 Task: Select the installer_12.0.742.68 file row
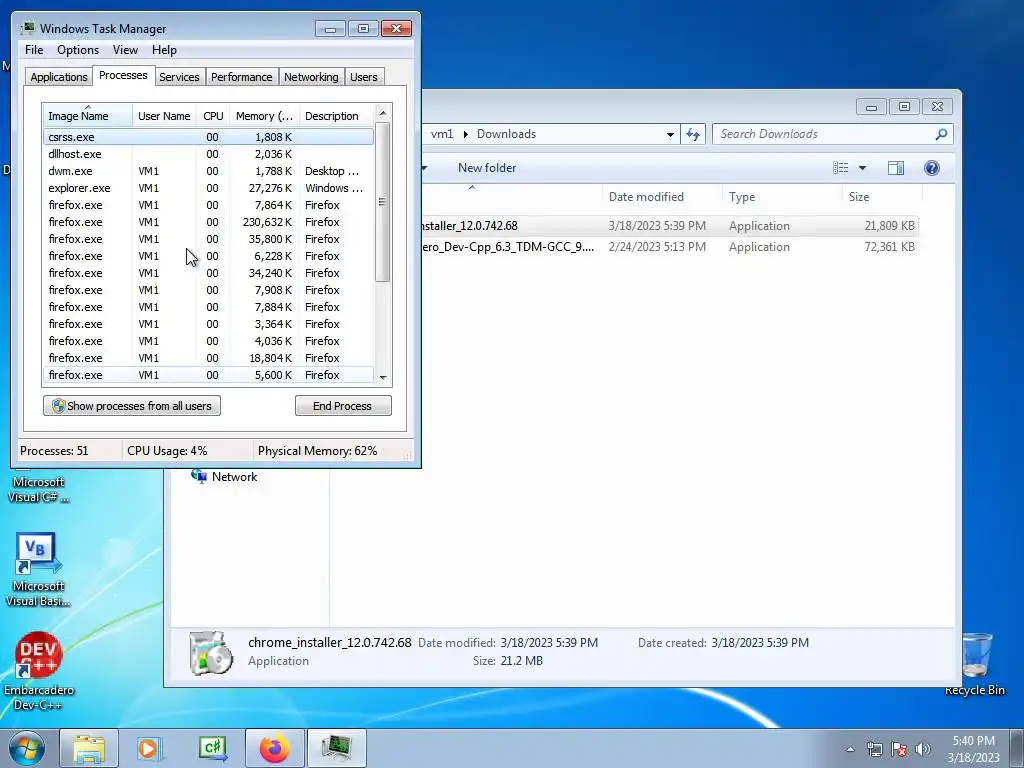[x=669, y=226]
